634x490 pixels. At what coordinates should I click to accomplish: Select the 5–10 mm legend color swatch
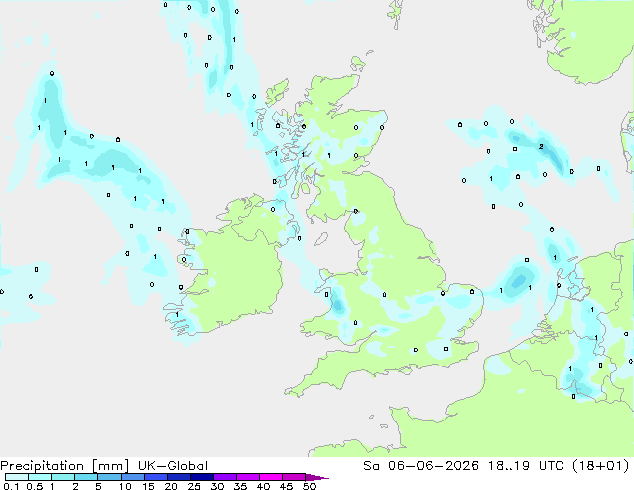[109, 477]
